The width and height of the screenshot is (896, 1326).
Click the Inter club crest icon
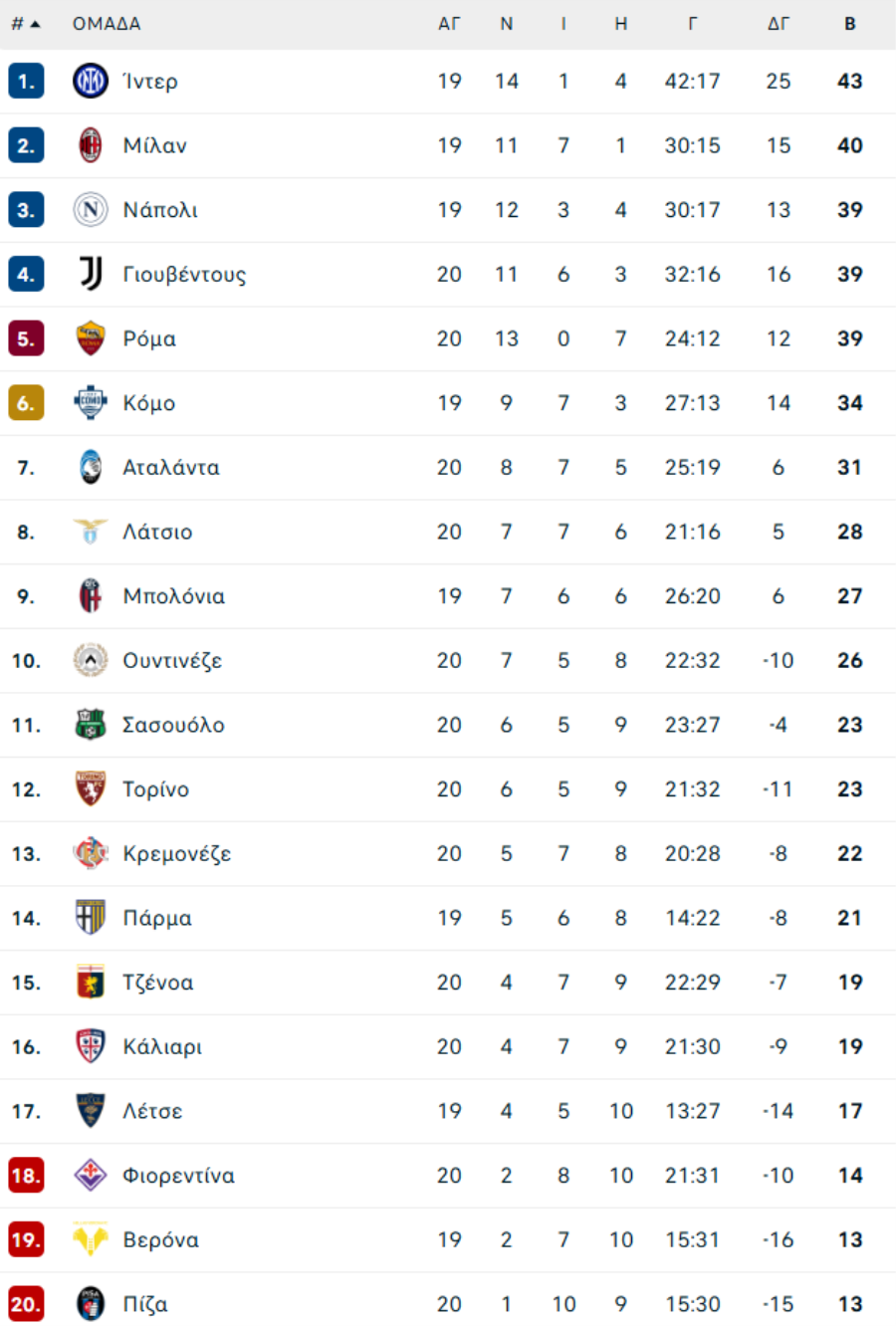(x=91, y=81)
